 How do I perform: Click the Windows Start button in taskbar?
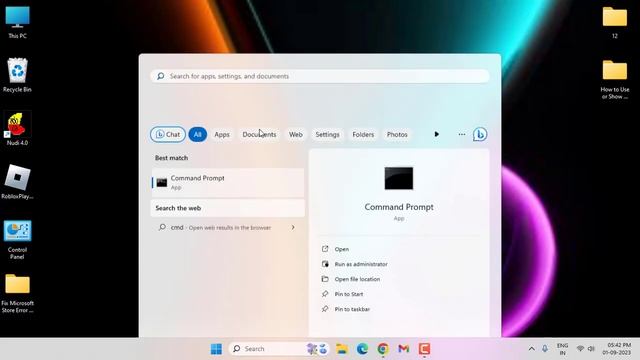216,349
